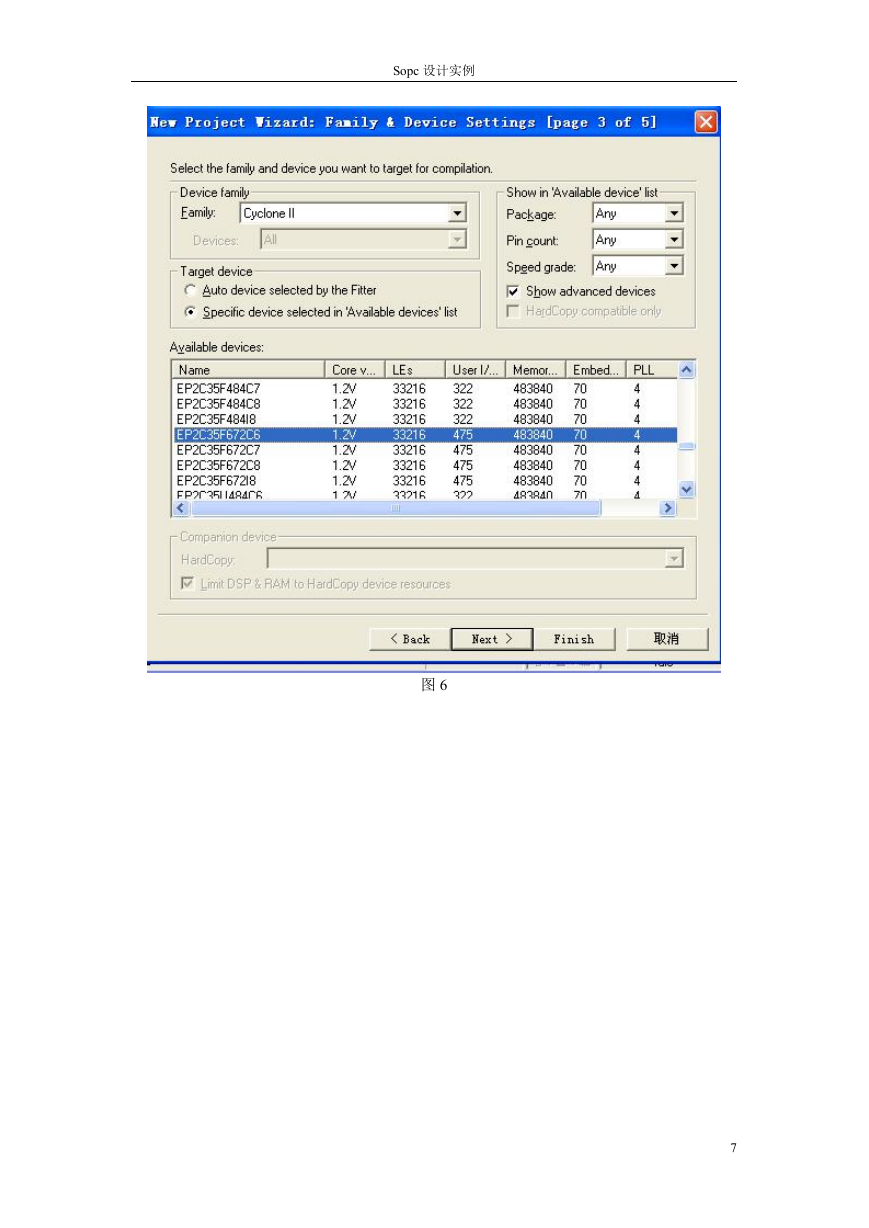Image resolution: width=869 pixels, height=1228 pixels.
Task: Select device EP2C35F484C8
Action: point(424,404)
